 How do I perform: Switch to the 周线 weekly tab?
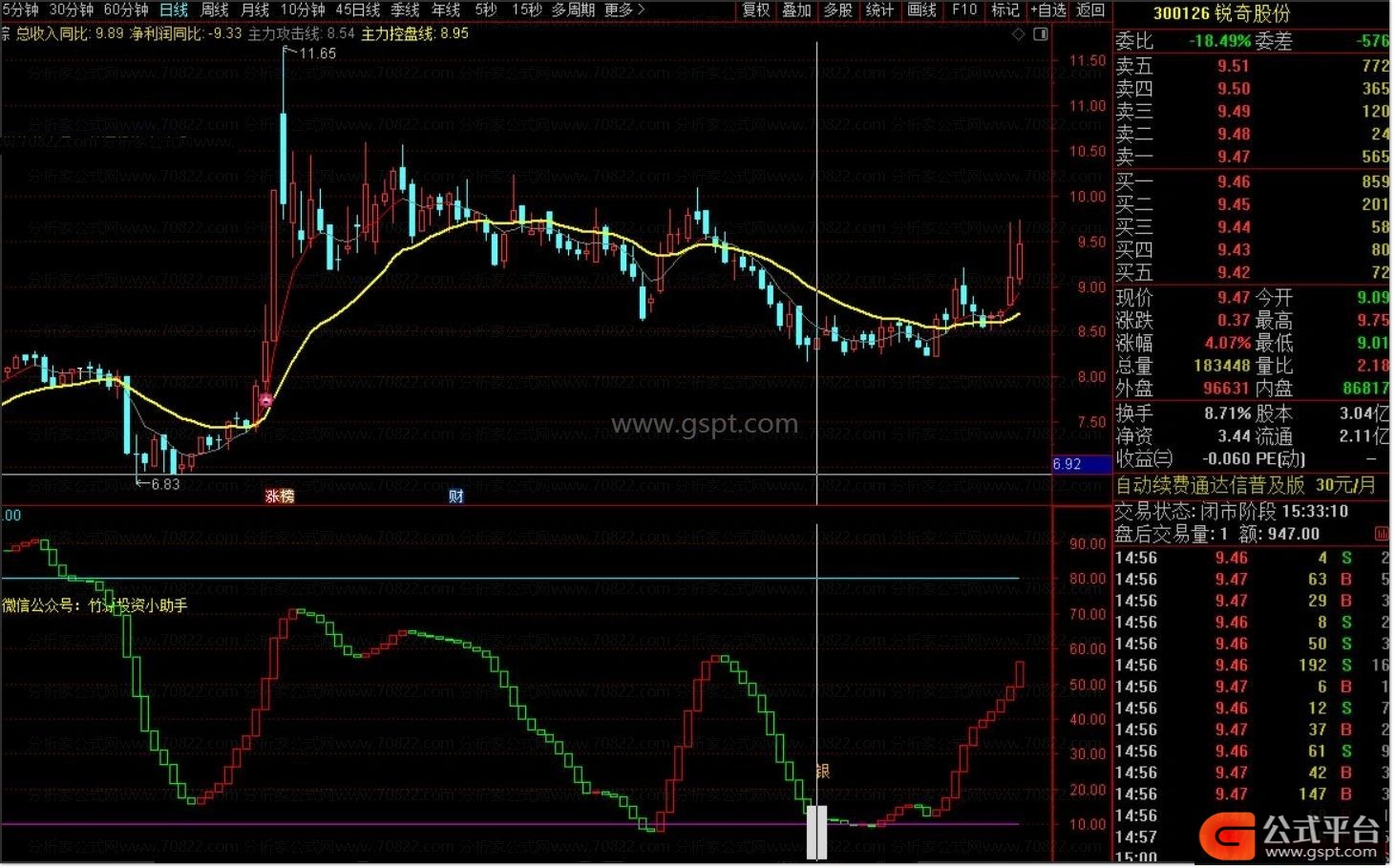214,10
